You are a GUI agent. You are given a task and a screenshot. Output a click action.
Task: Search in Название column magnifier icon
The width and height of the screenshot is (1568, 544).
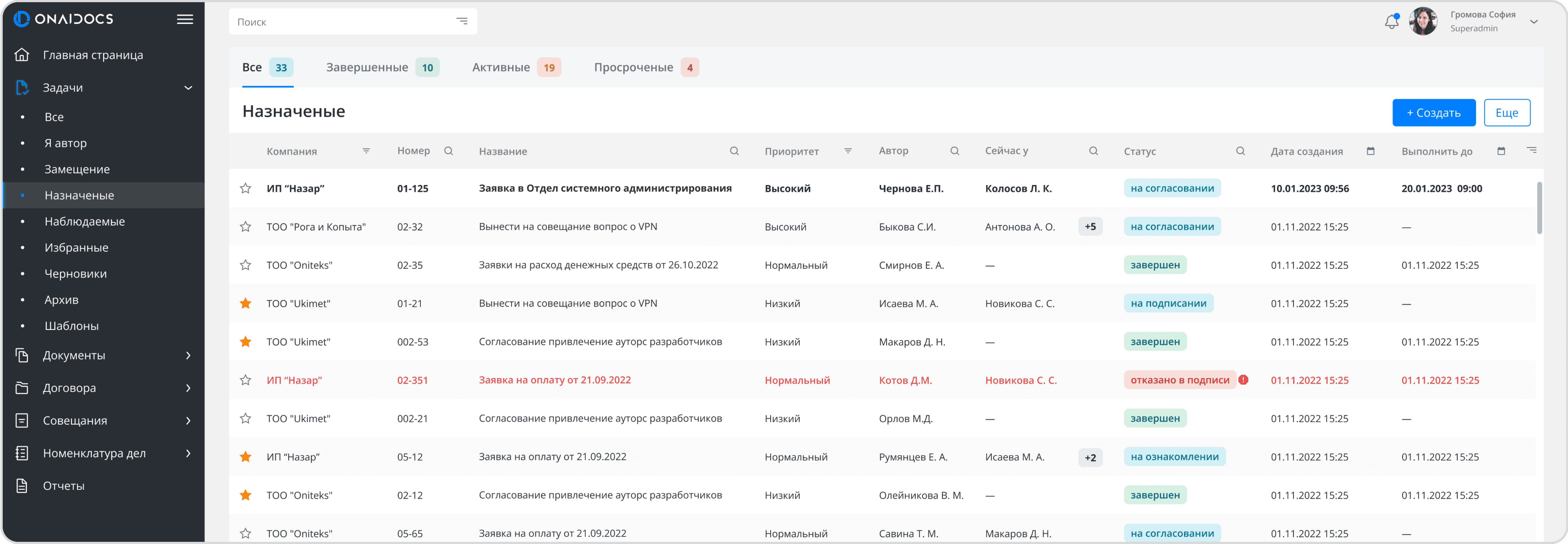[734, 151]
